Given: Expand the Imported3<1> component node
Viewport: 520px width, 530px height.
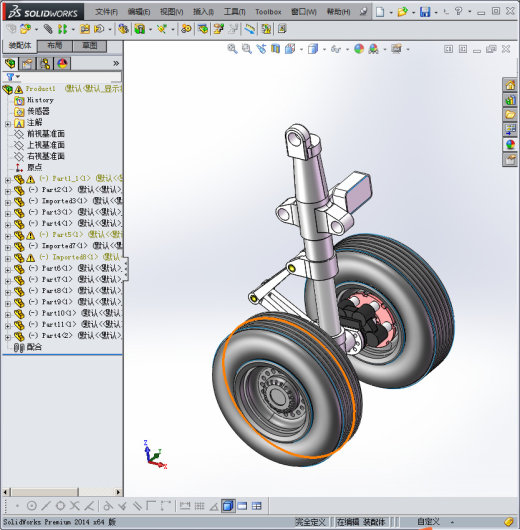Looking at the screenshot, I should 8,203.
